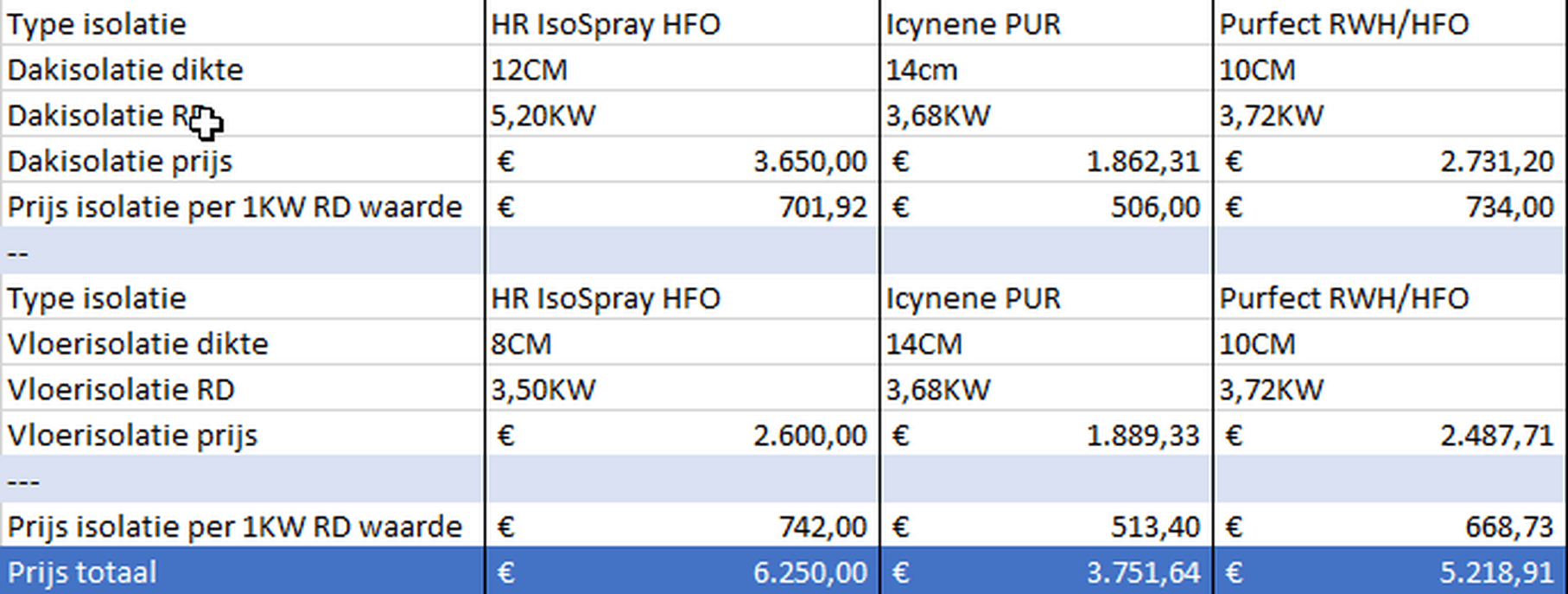
Task: Click the '--' separator label cell
Action: pos(243,252)
